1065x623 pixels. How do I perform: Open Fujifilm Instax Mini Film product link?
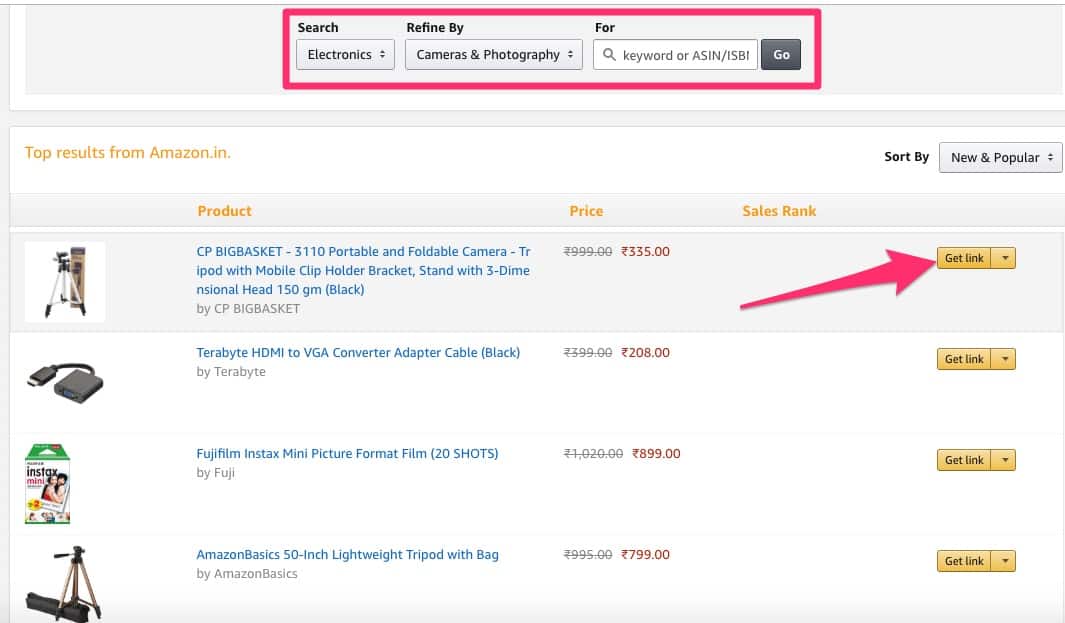click(x=347, y=454)
